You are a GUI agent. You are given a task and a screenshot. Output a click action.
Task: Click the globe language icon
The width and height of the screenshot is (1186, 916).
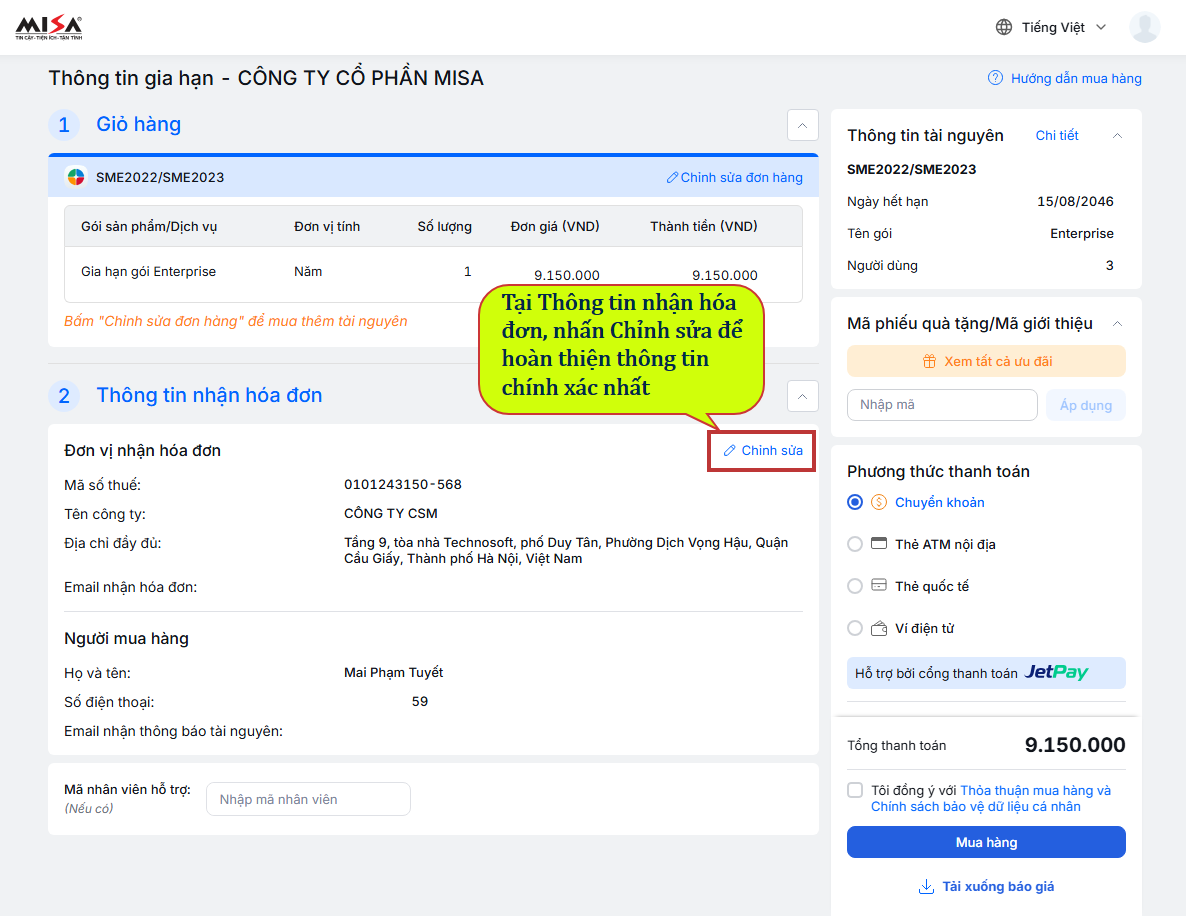(x=1004, y=27)
